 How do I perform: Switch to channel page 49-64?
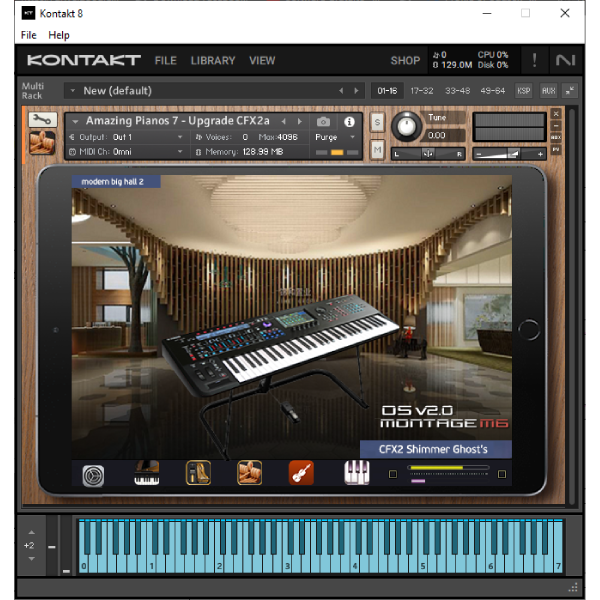point(492,91)
